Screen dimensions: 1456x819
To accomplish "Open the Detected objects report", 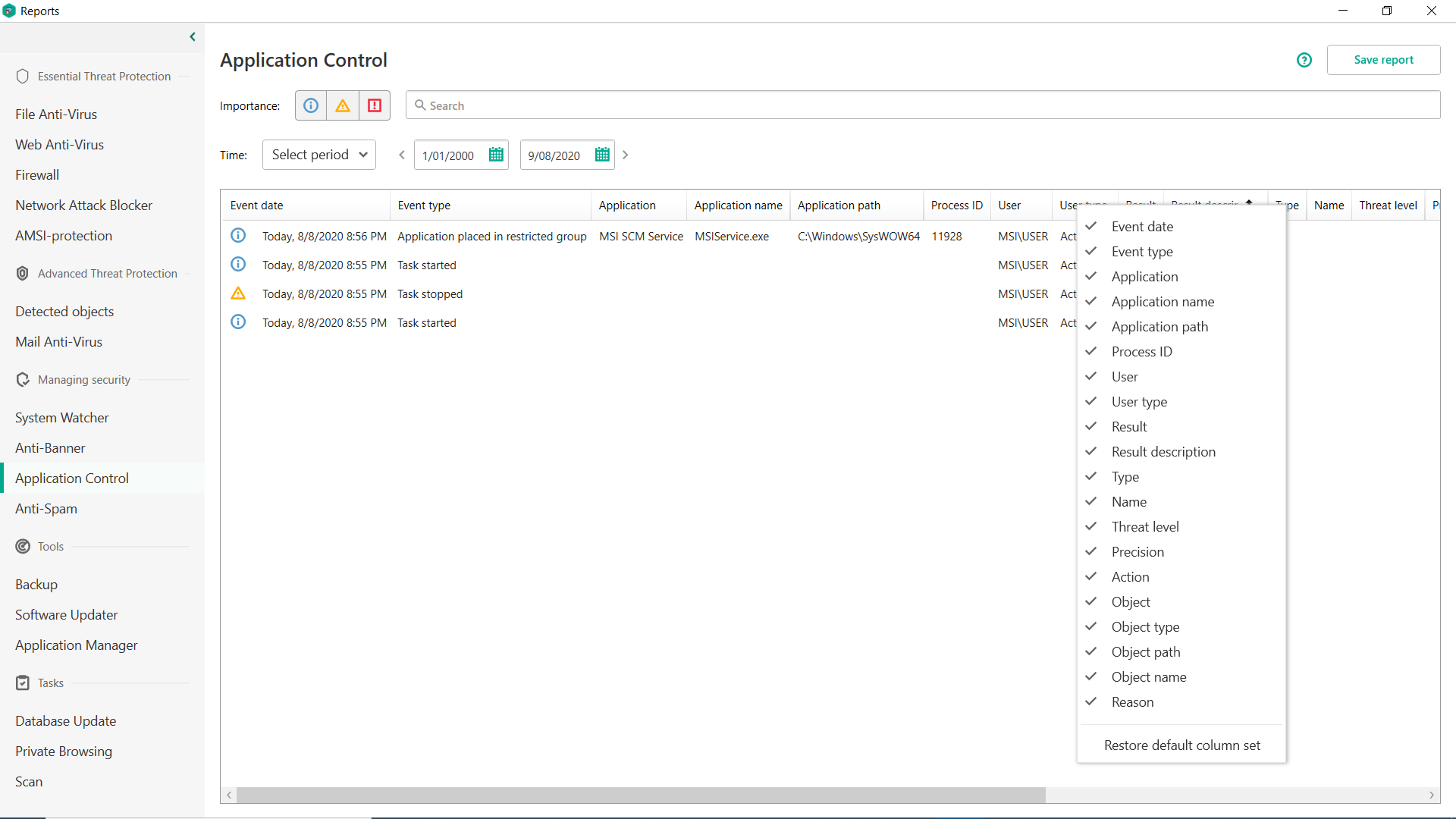I will 64,311.
